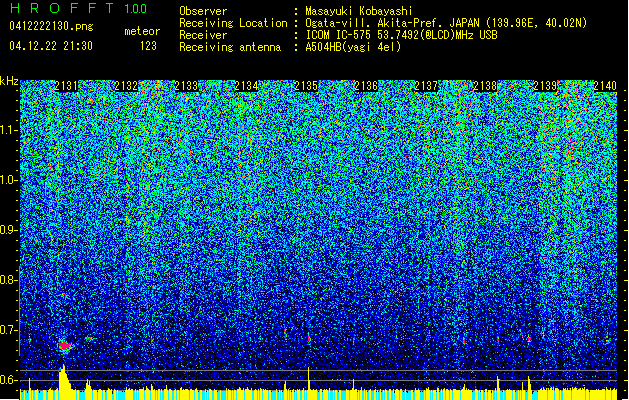The height and width of the screenshot is (400, 629).
Task: Click the kHz axis unit label
Action: click(x=9, y=81)
